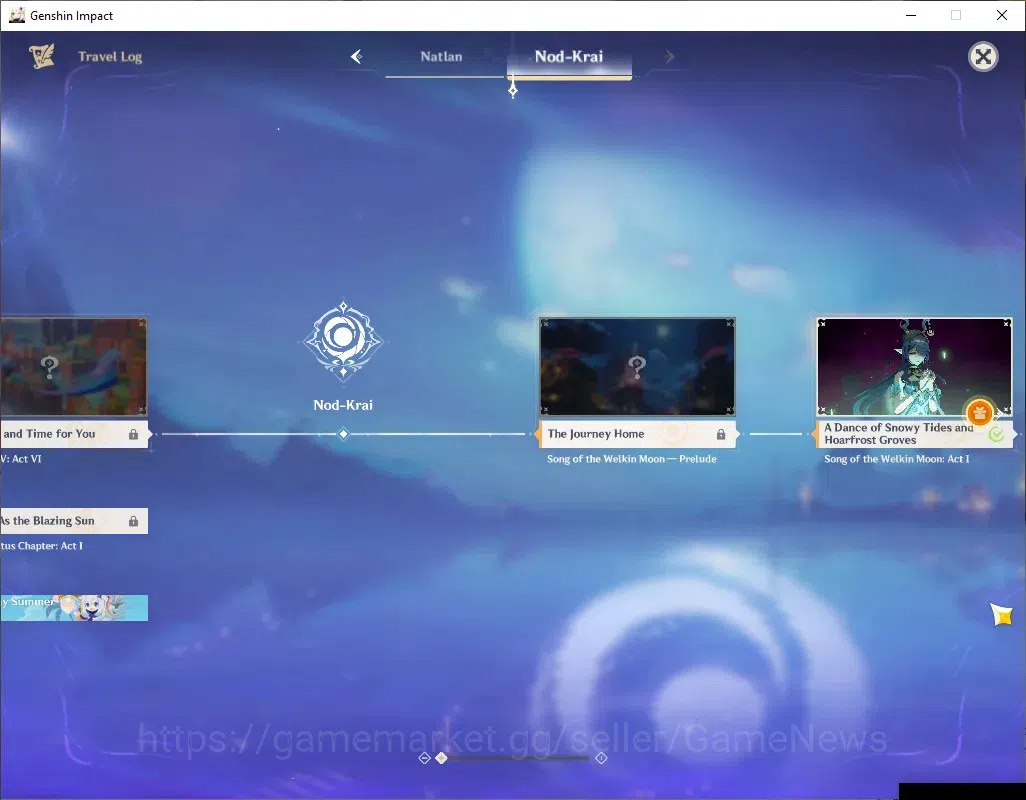Click the 'Nod-Krai' label under emblem
This screenshot has height=800, width=1026.
point(343,405)
